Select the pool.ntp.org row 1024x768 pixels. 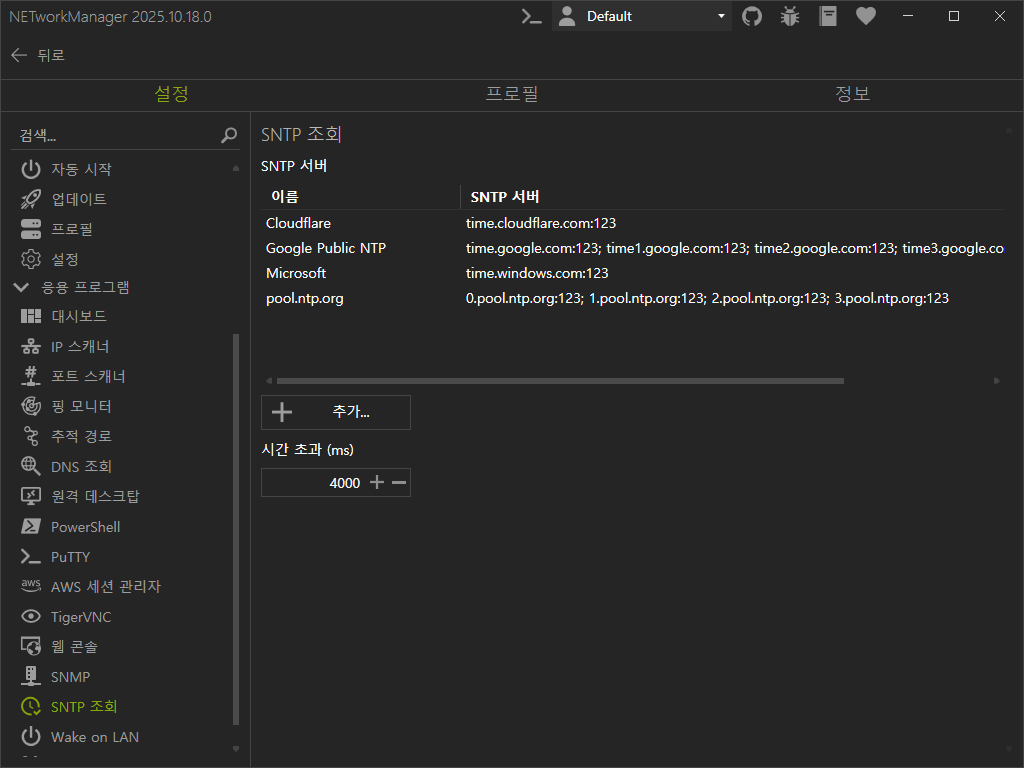point(633,298)
